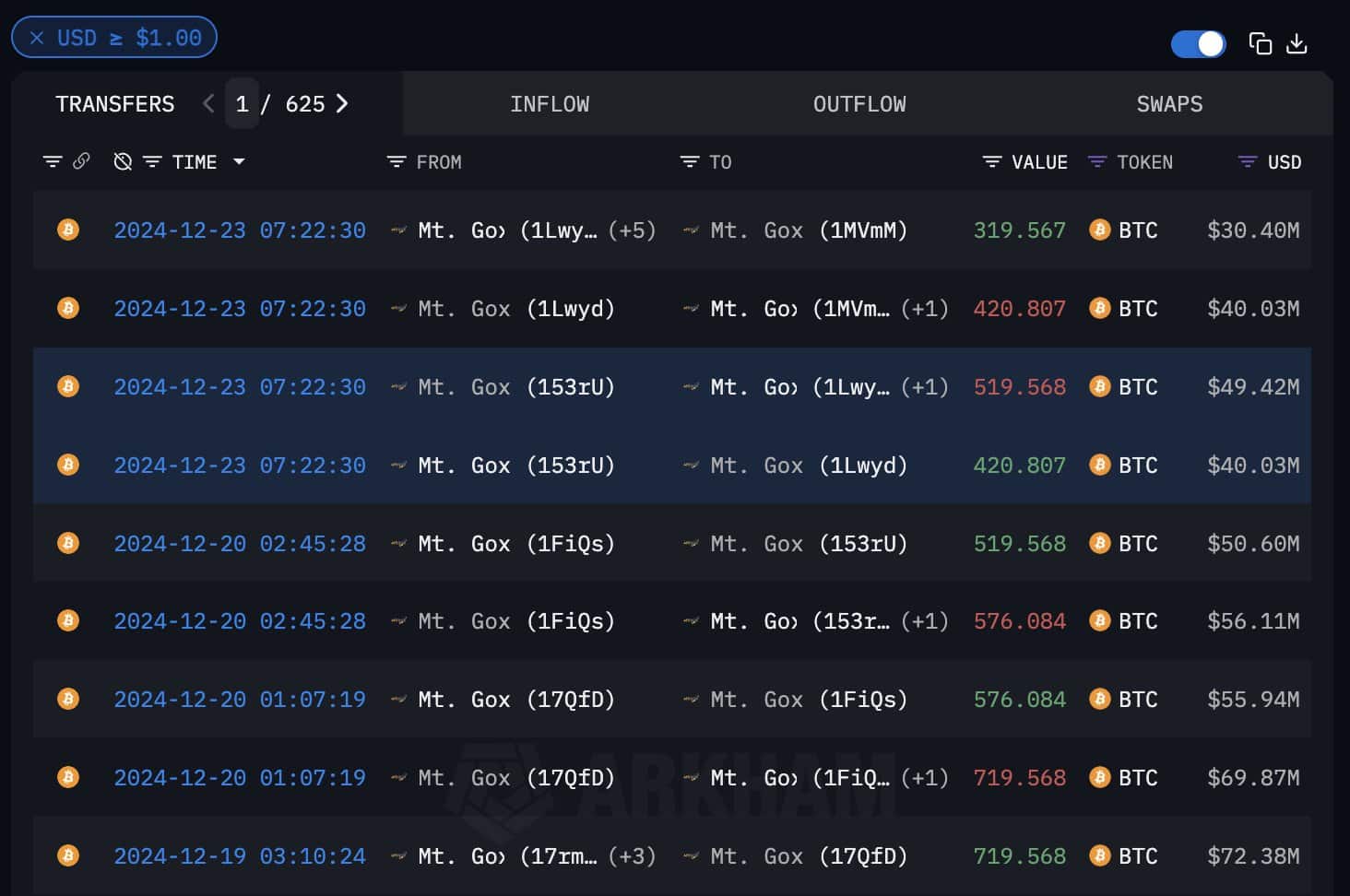Remove the USD ≥ $1.00 filter chip
Image resolution: width=1350 pixels, height=896 pixels.
pyautogui.click(x=37, y=38)
